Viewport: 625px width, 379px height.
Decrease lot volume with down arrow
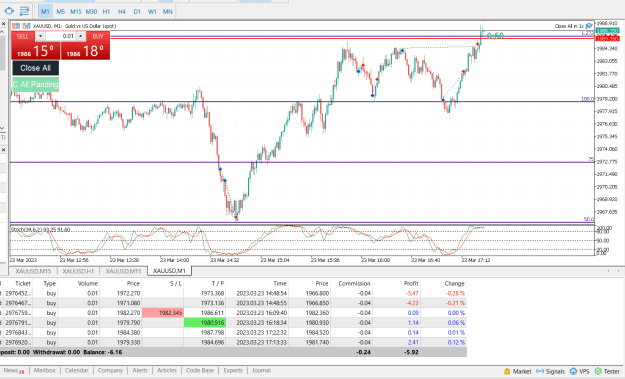[40, 36]
